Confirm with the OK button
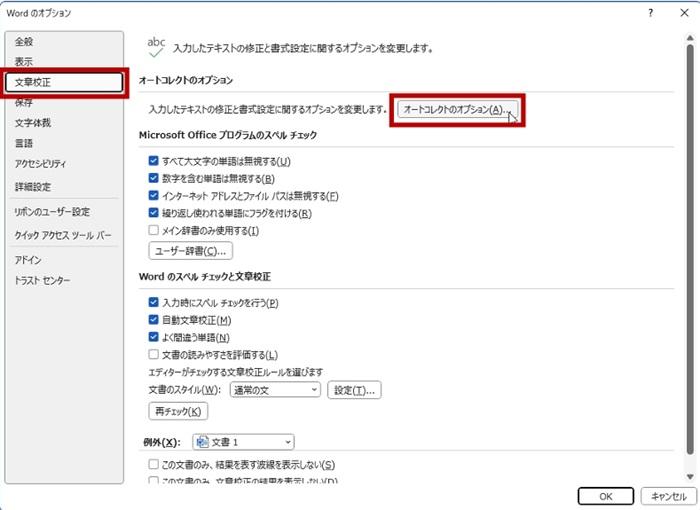 pos(604,495)
